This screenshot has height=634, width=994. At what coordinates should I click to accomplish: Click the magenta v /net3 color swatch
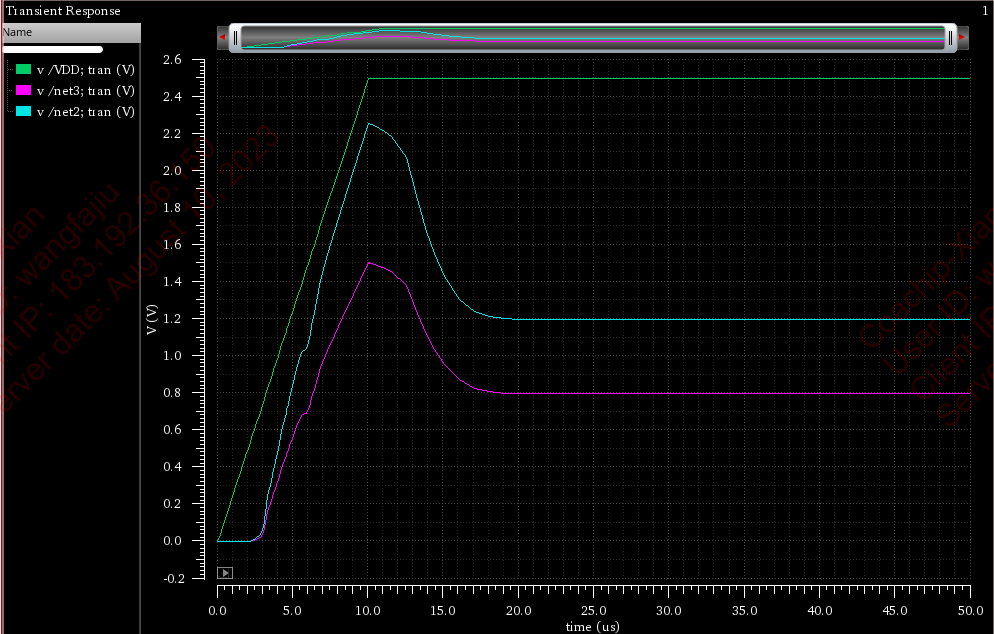24,91
